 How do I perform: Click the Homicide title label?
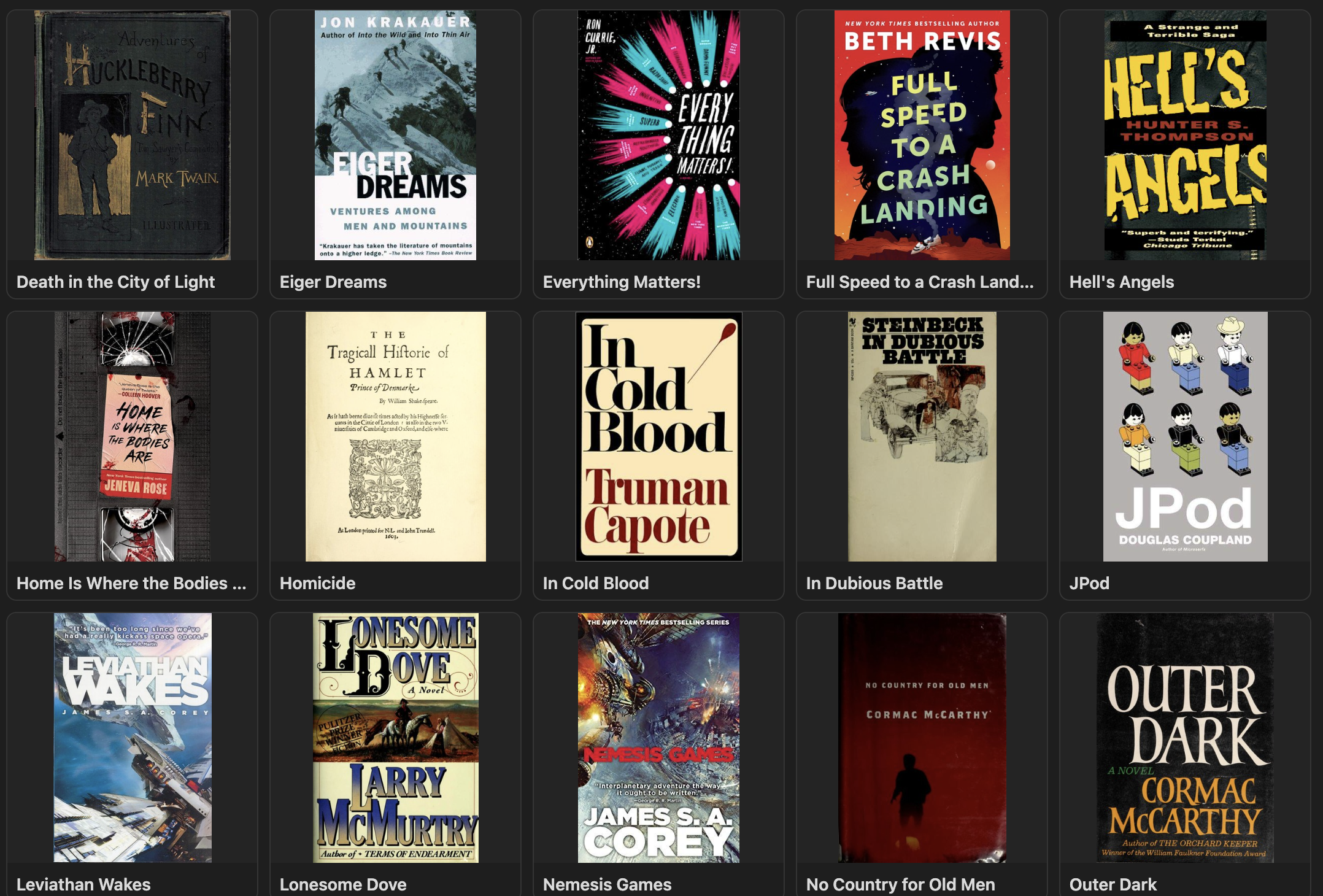click(317, 583)
